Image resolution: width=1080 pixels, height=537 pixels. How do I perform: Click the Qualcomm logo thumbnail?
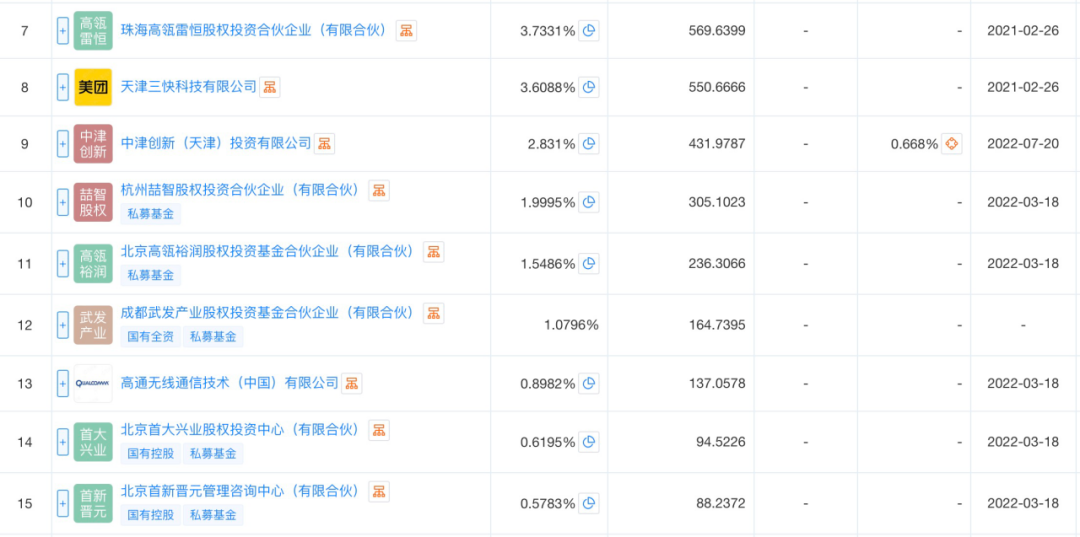tap(93, 383)
